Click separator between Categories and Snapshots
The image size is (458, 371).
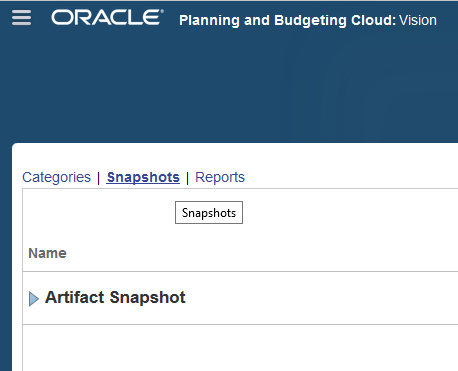point(99,178)
